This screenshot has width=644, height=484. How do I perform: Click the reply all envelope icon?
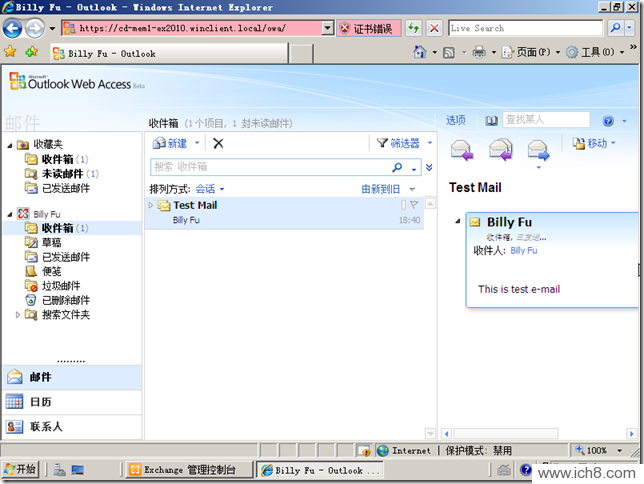501,150
